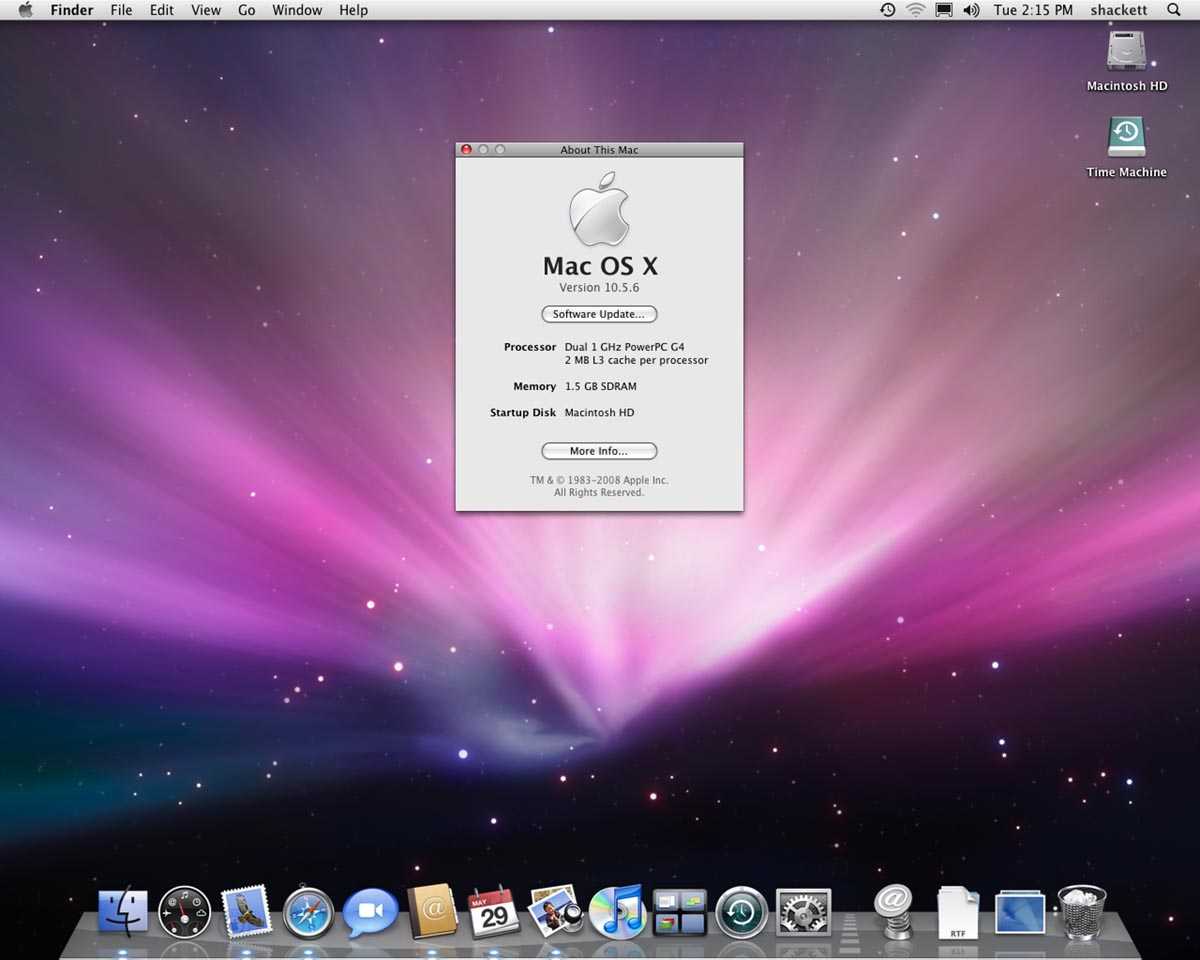The height and width of the screenshot is (960, 1200).
Task: Open the Mail stamp icon
Action: tap(246, 912)
